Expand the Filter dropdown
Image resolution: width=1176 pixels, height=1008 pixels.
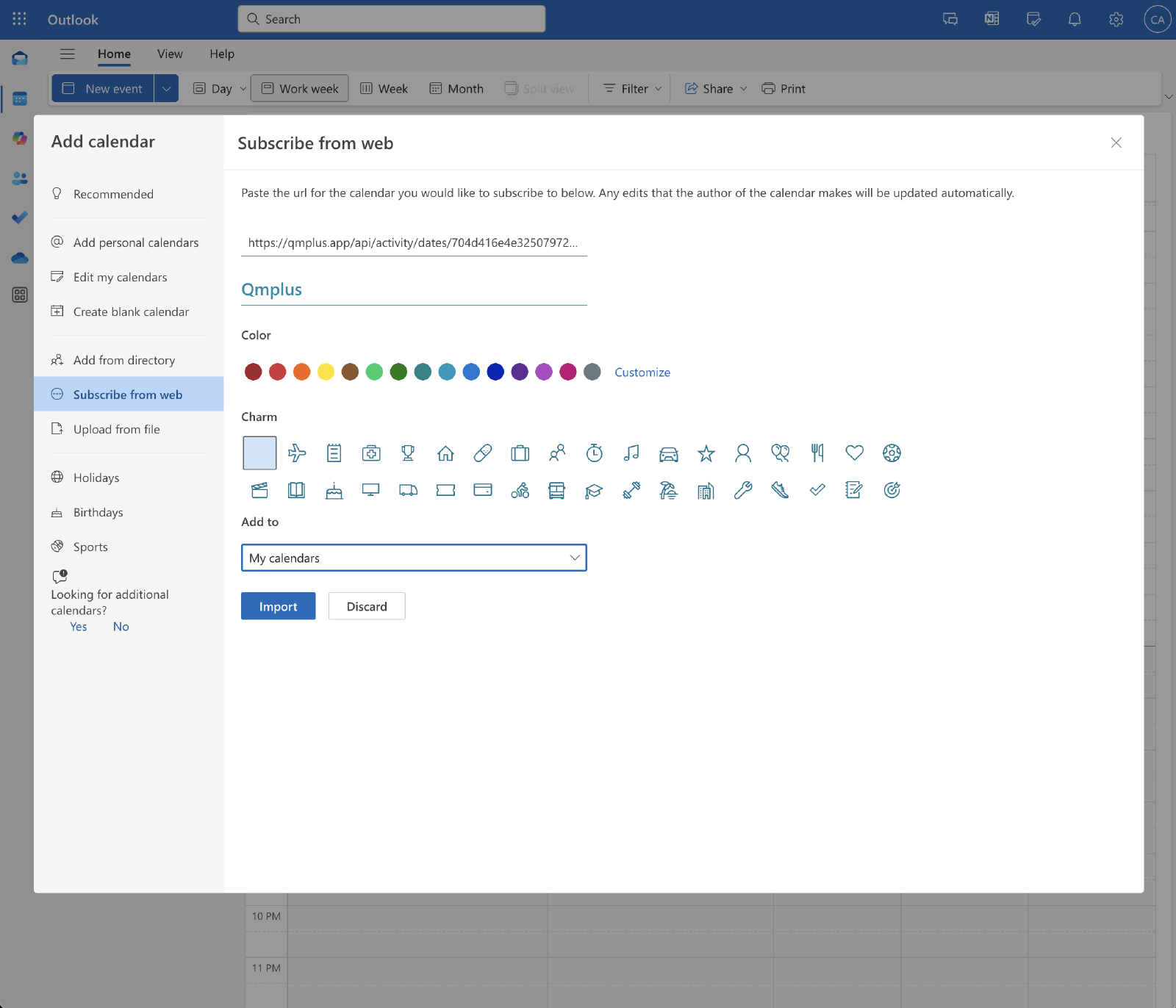[x=633, y=89]
